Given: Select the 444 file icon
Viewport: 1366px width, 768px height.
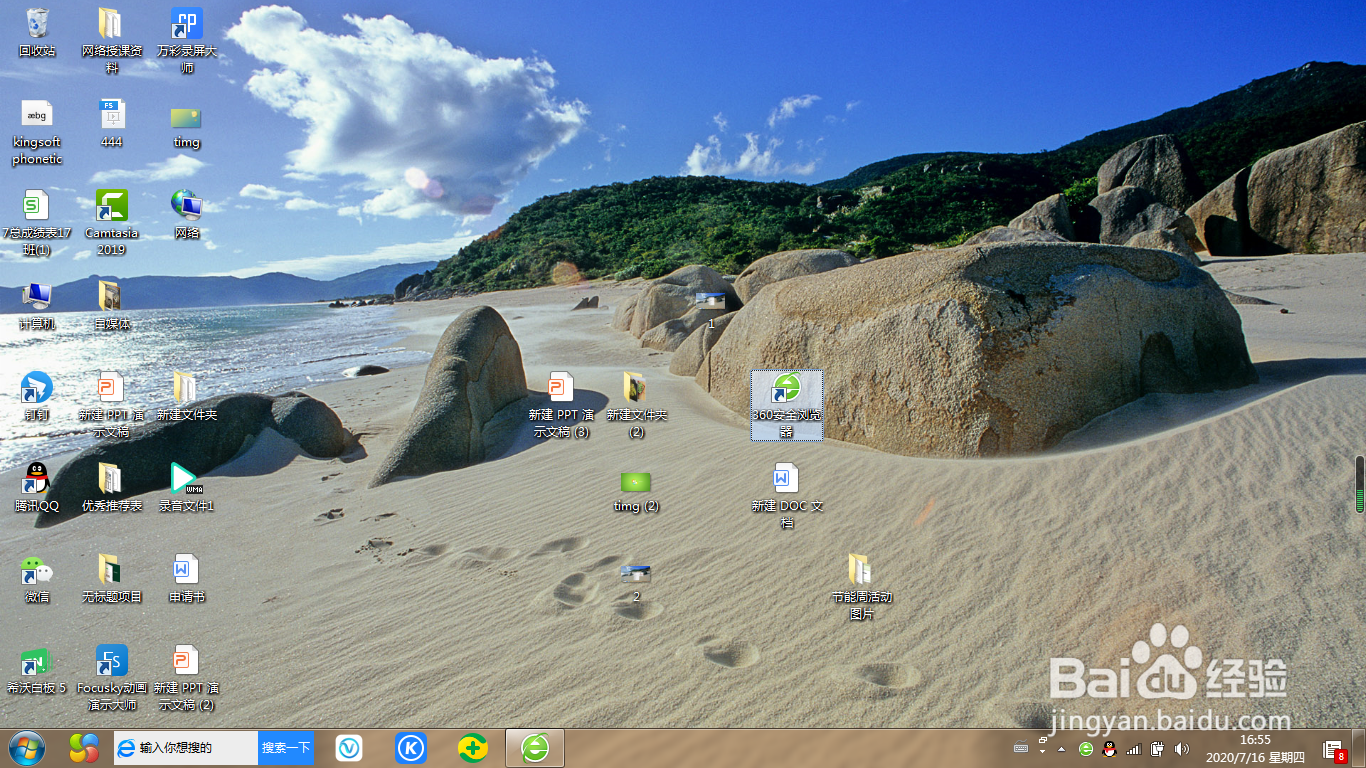Looking at the screenshot, I should coord(111,123).
